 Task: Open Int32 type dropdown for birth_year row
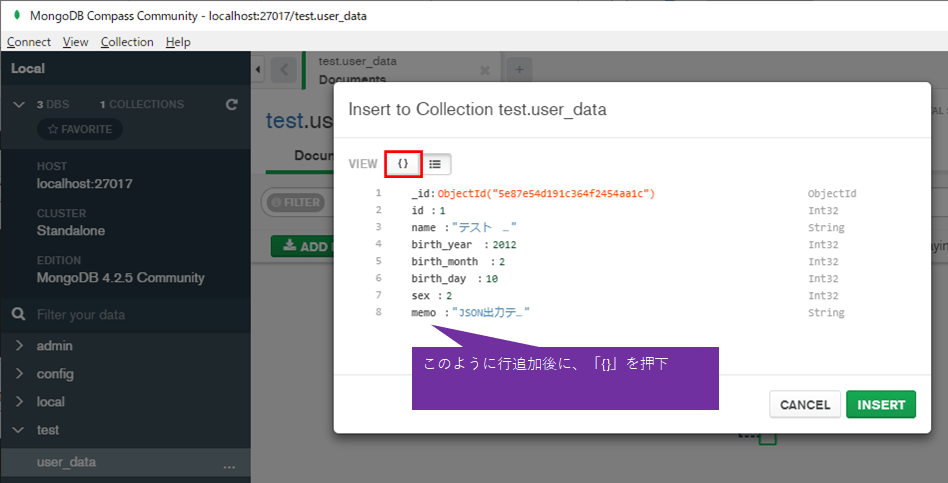coord(823,245)
